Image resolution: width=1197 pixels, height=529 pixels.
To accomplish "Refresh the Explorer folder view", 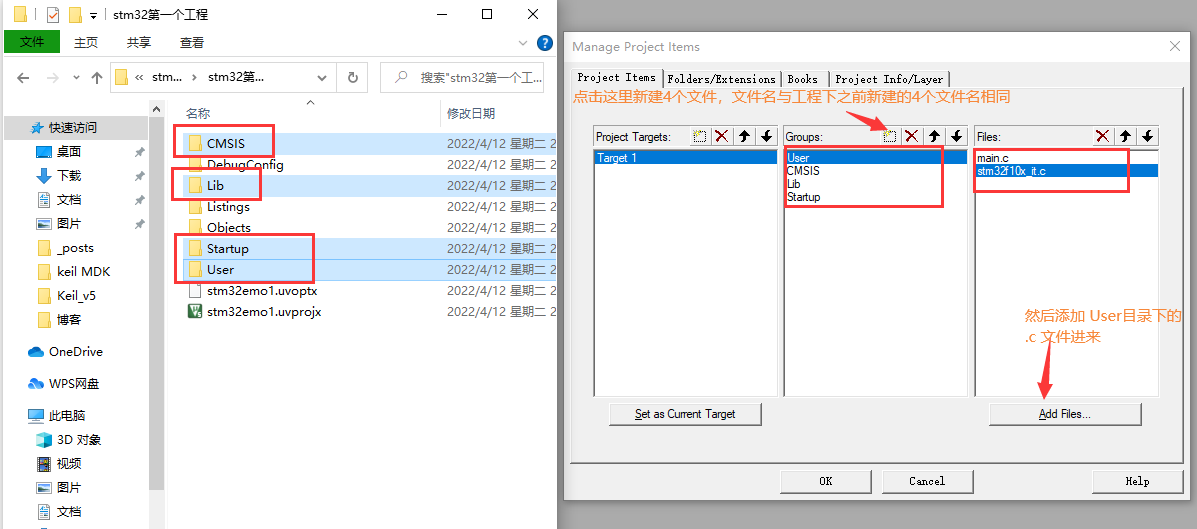I will (x=352, y=77).
